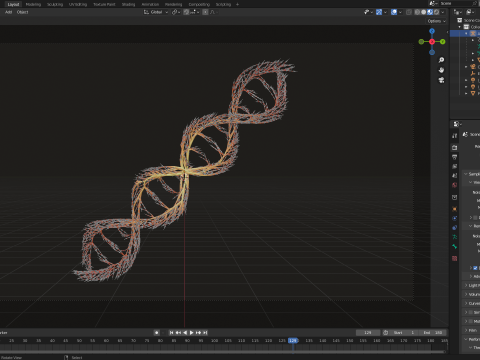Open the Scene properties tab icon
This screenshot has width=480, height=360.
[455, 175]
